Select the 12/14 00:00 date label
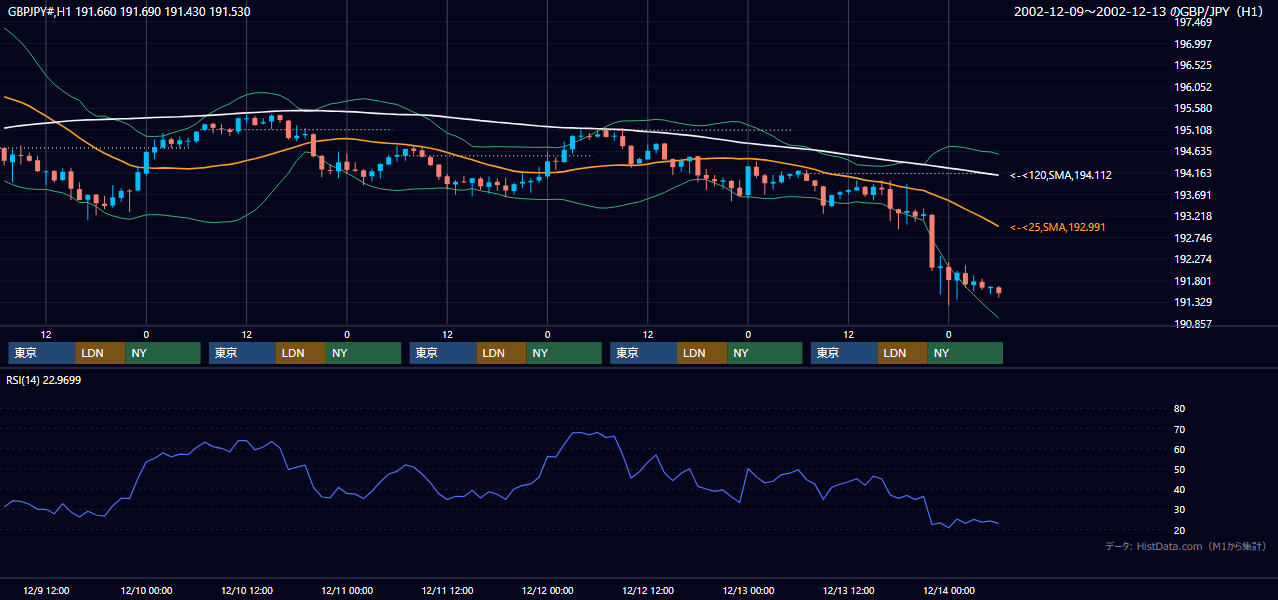The height and width of the screenshot is (600, 1278). pos(949,590)
